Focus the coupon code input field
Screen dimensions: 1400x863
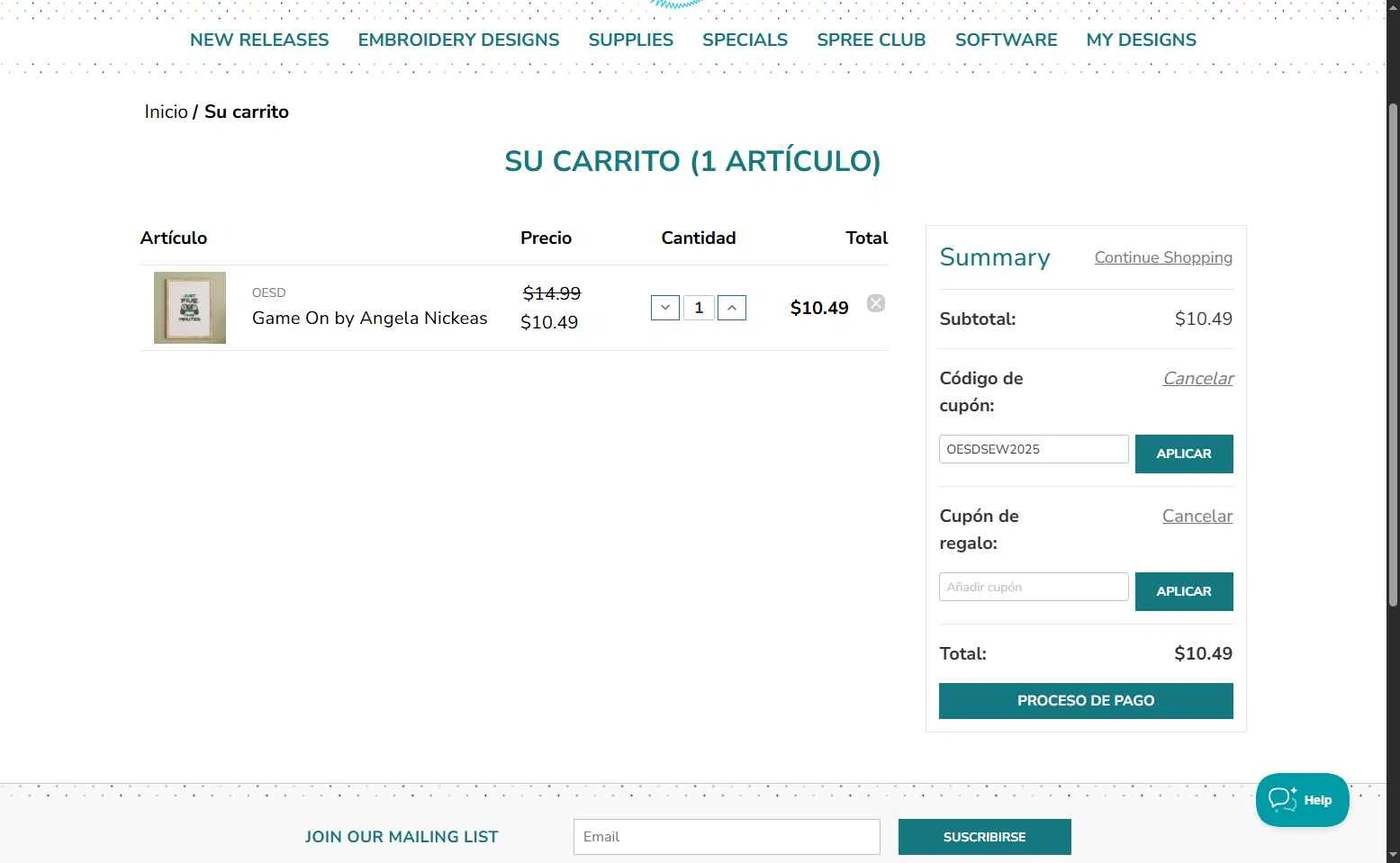(x=1034, y=449)
